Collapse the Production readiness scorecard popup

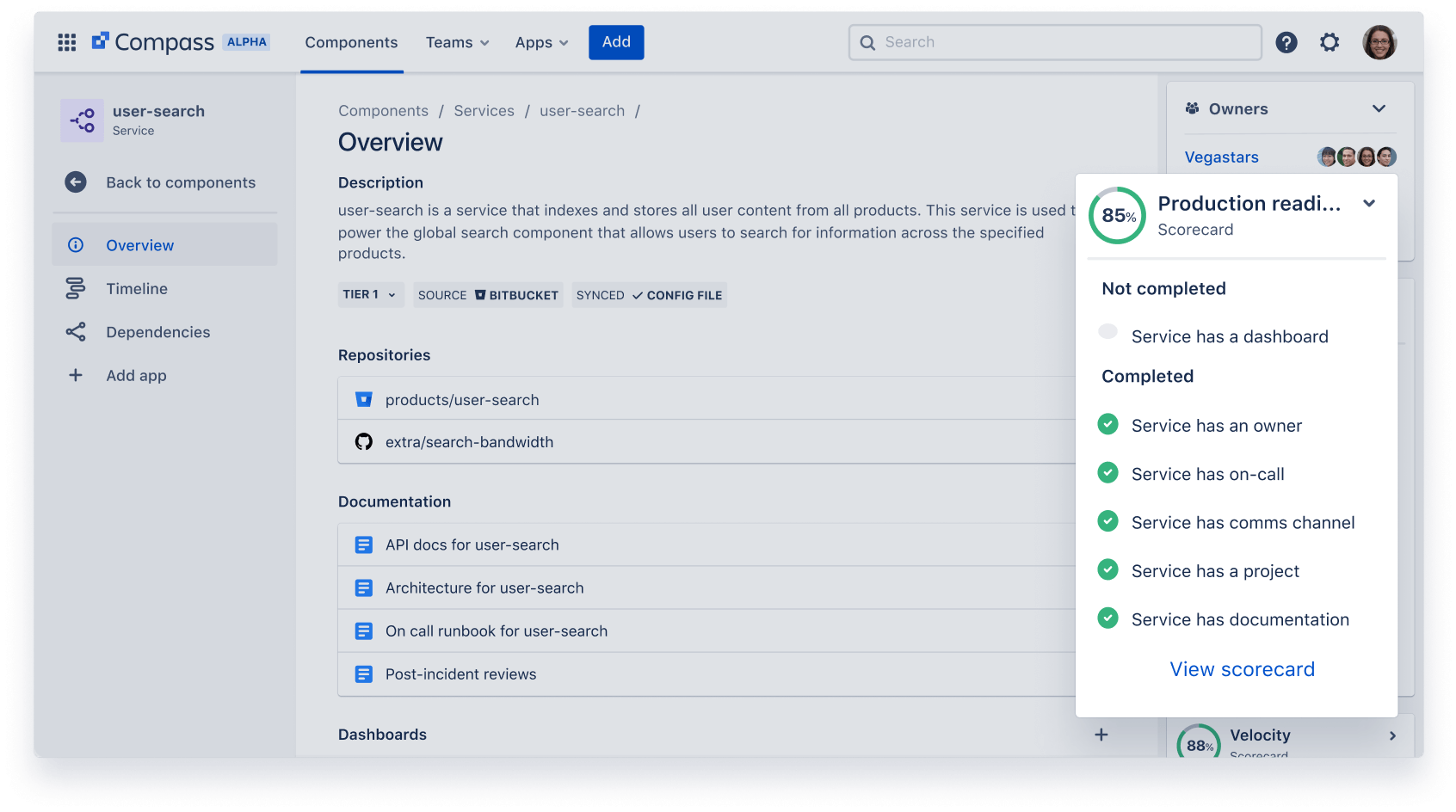[1369, 203]
